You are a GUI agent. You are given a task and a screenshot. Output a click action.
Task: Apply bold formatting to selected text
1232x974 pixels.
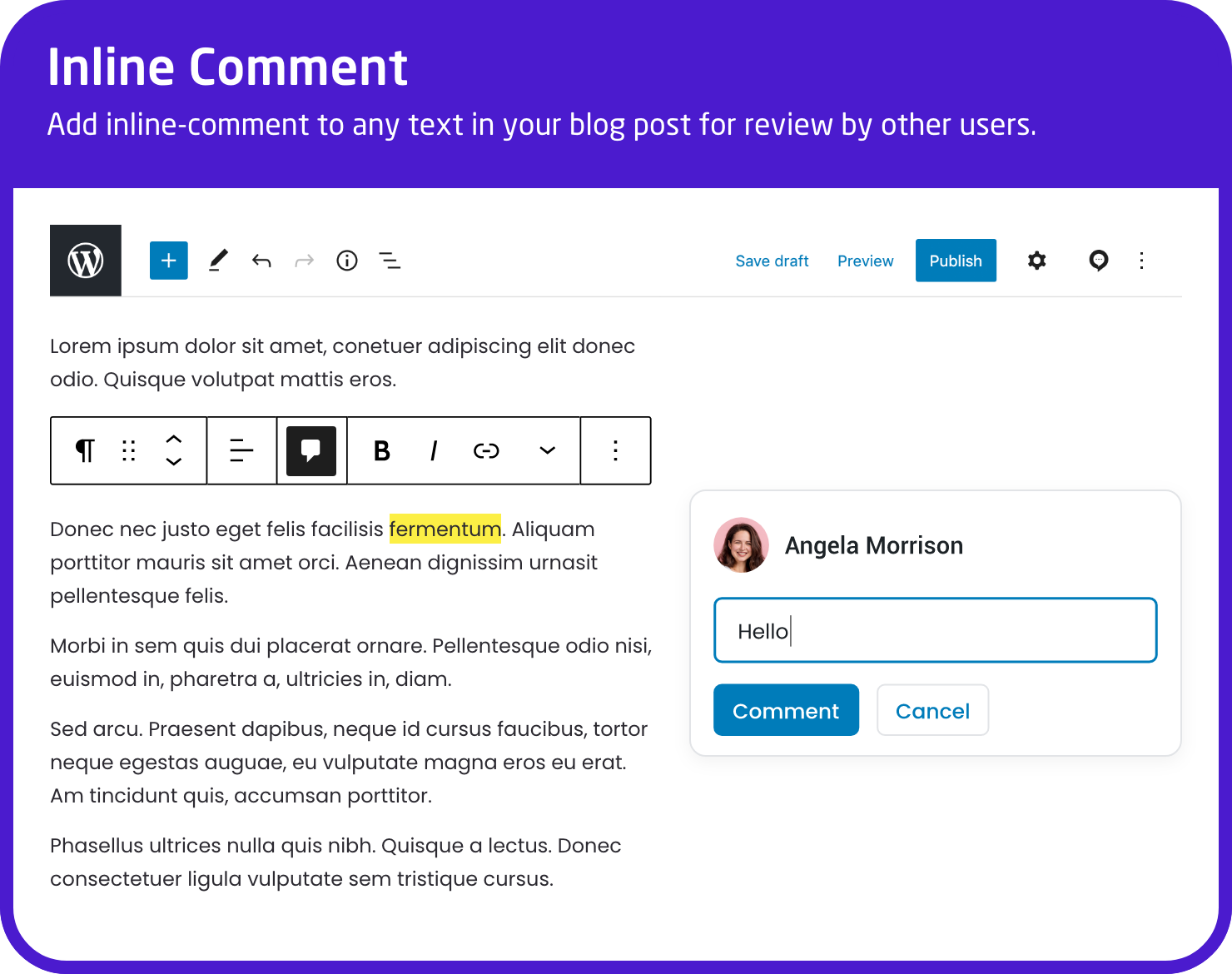click(380, 450)
